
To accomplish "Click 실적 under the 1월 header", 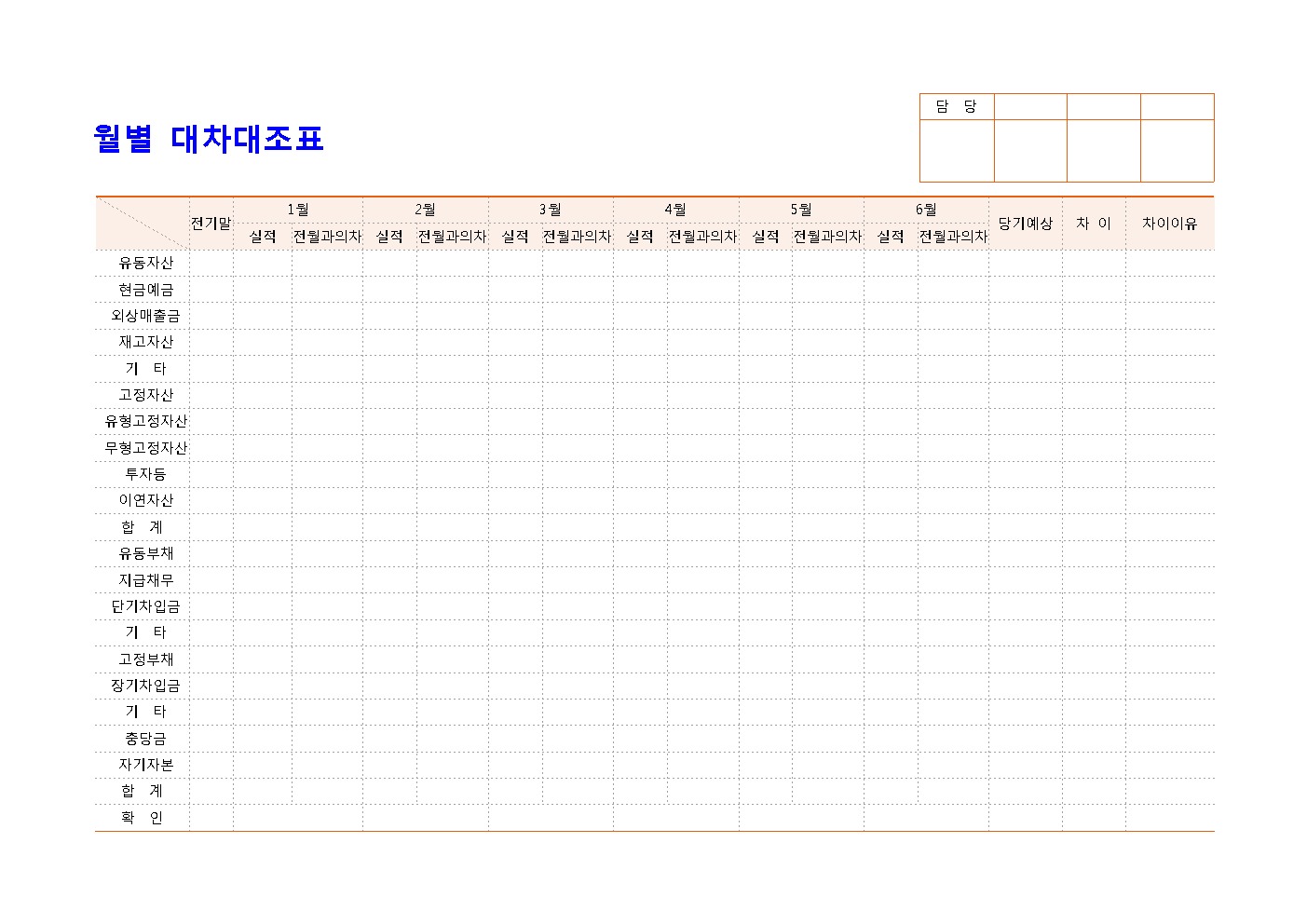I will [x=263, y=237].
